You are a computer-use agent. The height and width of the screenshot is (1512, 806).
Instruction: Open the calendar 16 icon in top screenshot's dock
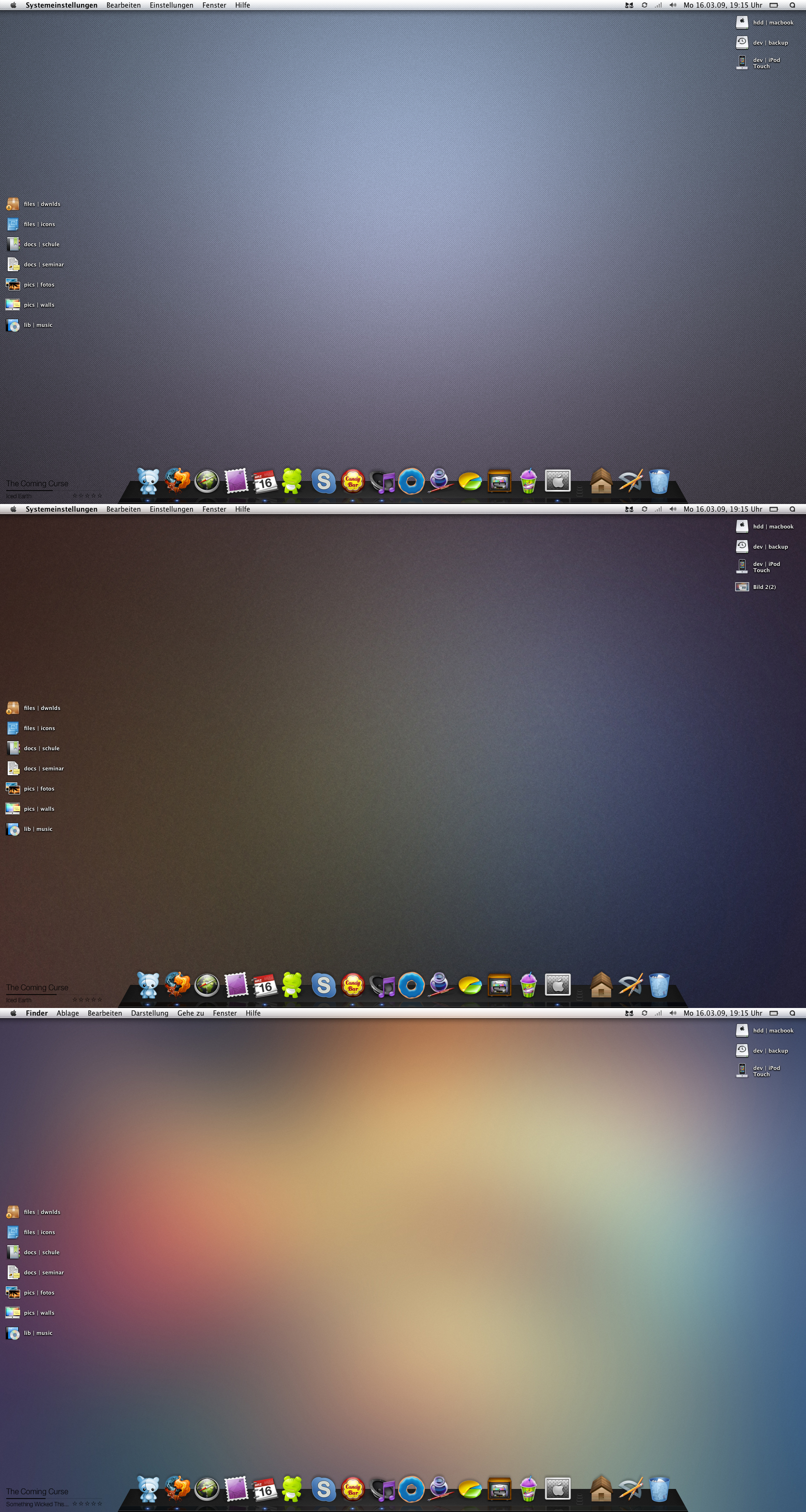264,481
